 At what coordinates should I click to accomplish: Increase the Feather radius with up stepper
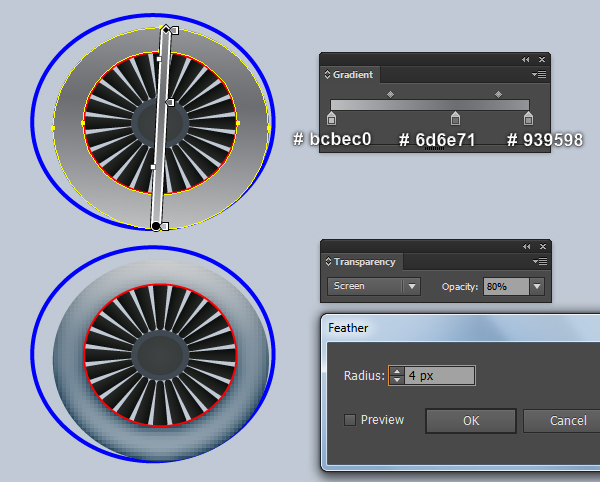397,371
